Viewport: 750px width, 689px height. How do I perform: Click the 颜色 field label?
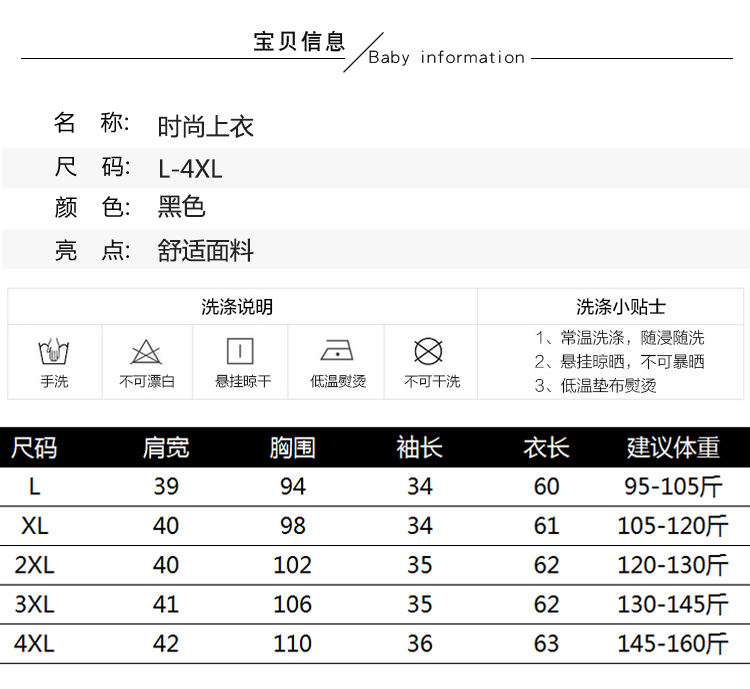92,207
